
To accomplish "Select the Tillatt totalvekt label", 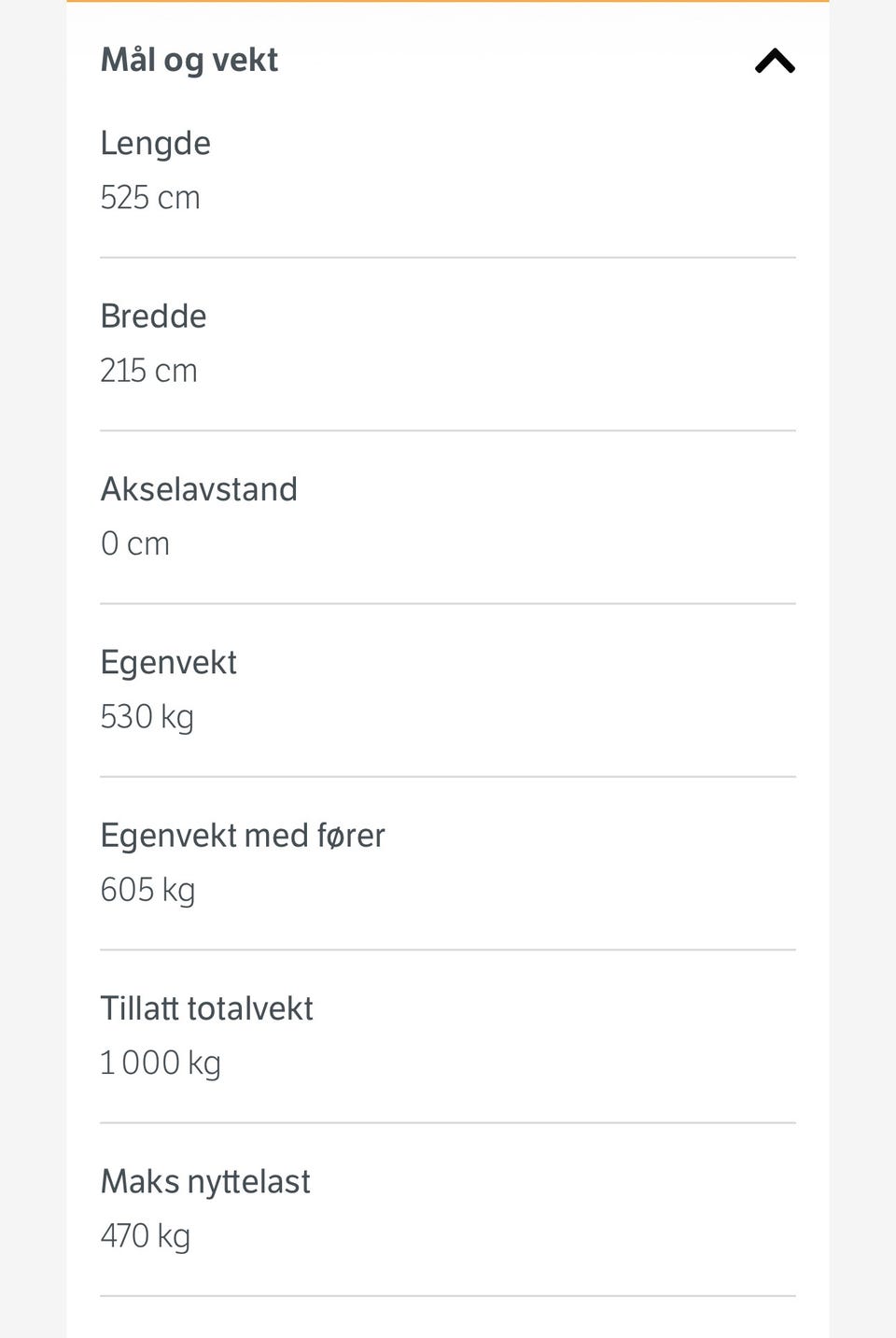I will click(x=206, y=1008).
